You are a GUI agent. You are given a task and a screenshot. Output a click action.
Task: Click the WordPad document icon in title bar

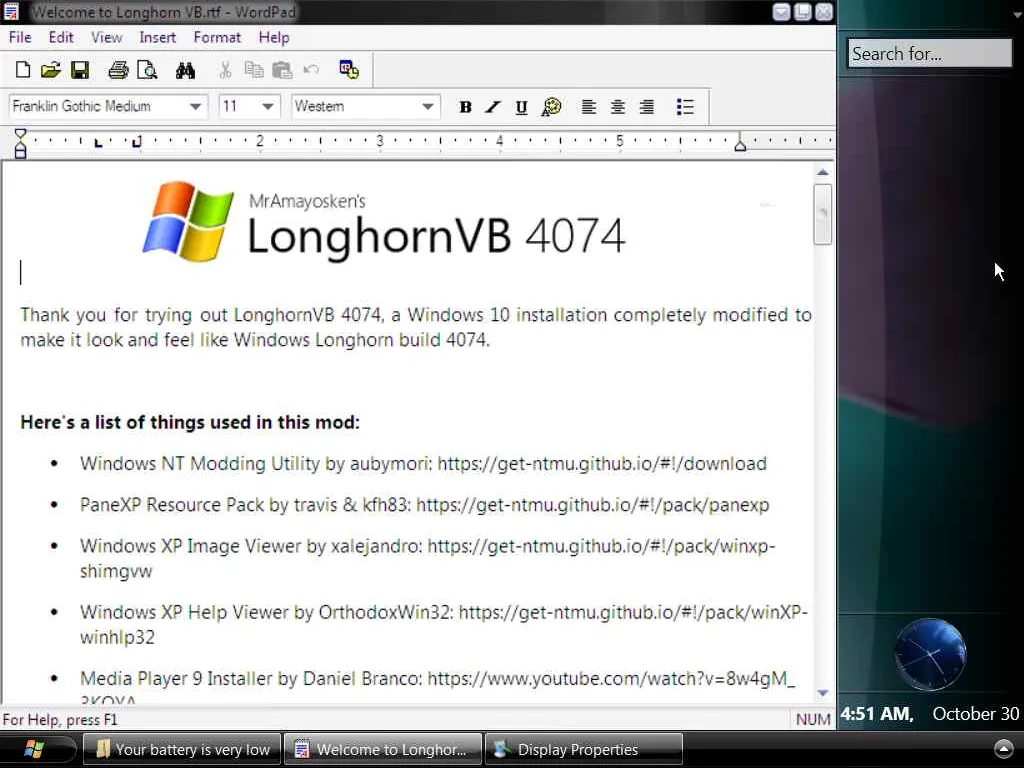(x=11, y=12)
